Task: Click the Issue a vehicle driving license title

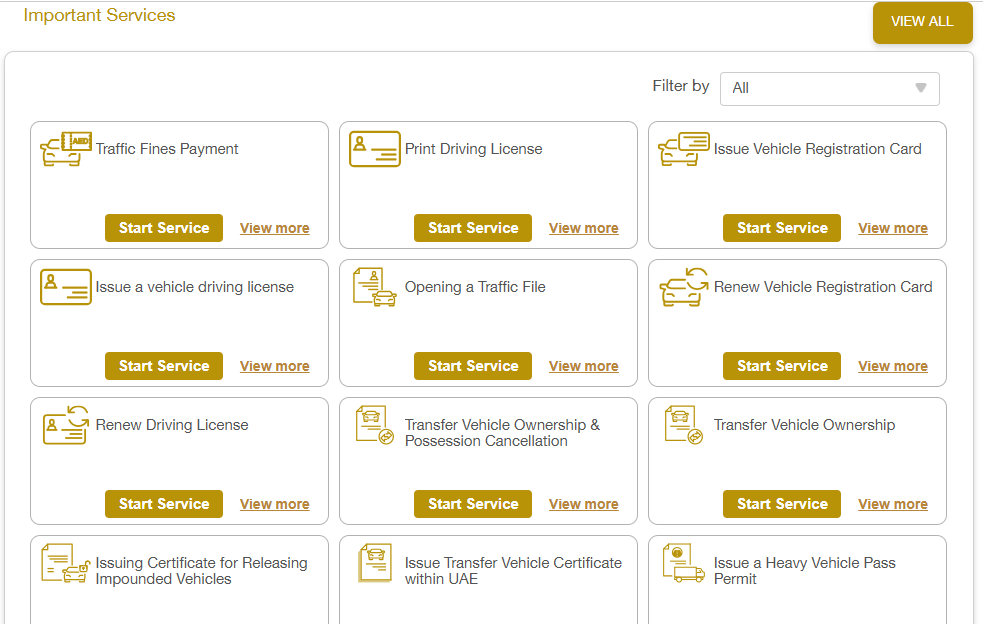Action: (x=194, y=287)
